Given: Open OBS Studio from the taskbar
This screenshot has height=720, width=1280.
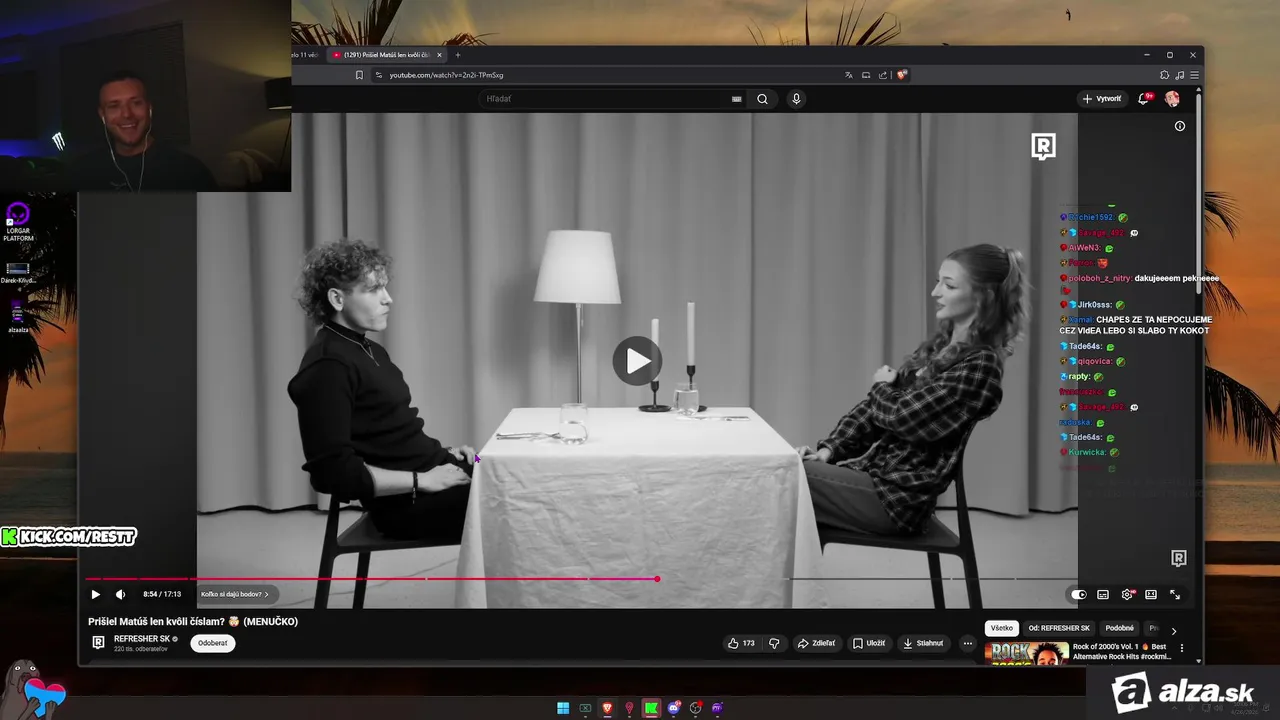Looking at the screenshot, I should tap(696, 708).
